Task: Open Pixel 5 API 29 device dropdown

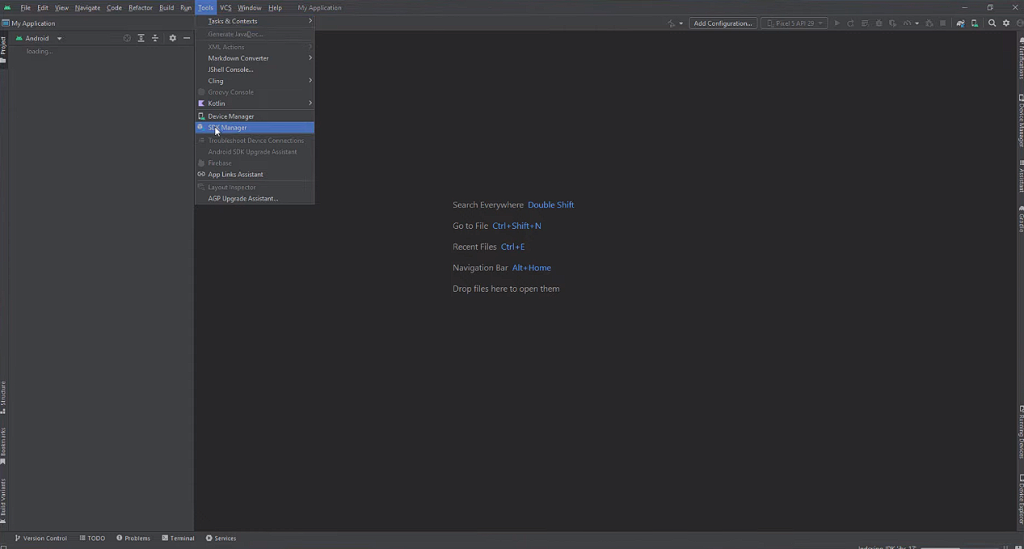Action: click(x=795, y=23)
